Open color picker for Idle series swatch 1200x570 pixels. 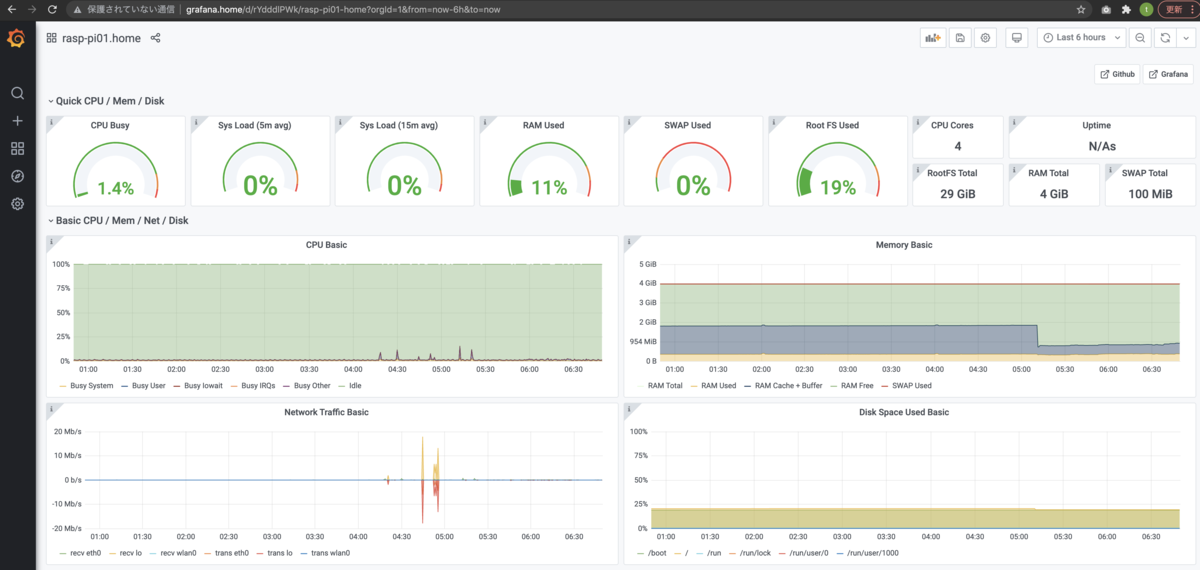click(x=343, y=386)
